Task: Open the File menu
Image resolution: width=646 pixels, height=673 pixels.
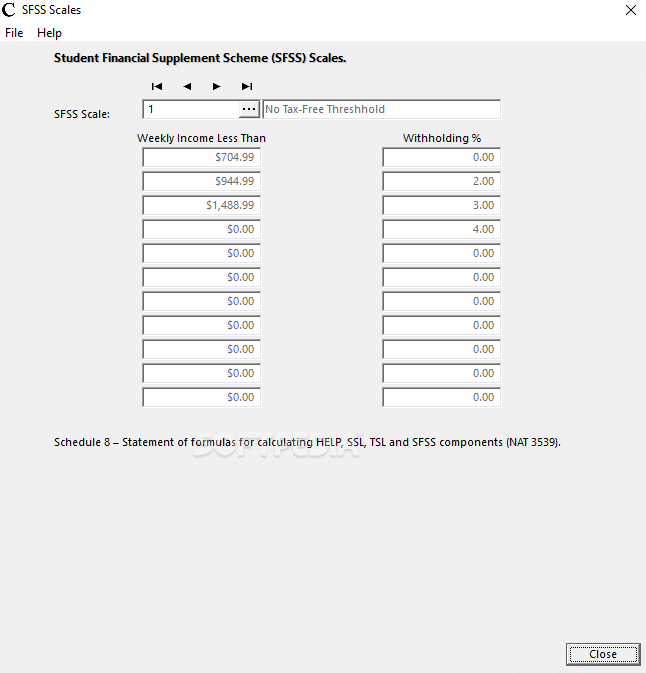Action: point(14,33)
